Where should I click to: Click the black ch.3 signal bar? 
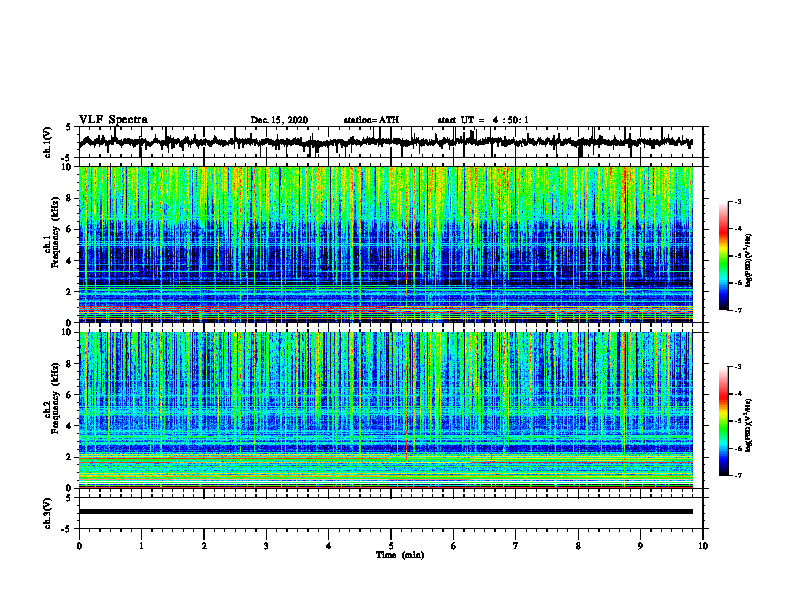click(x=385, y=512)
